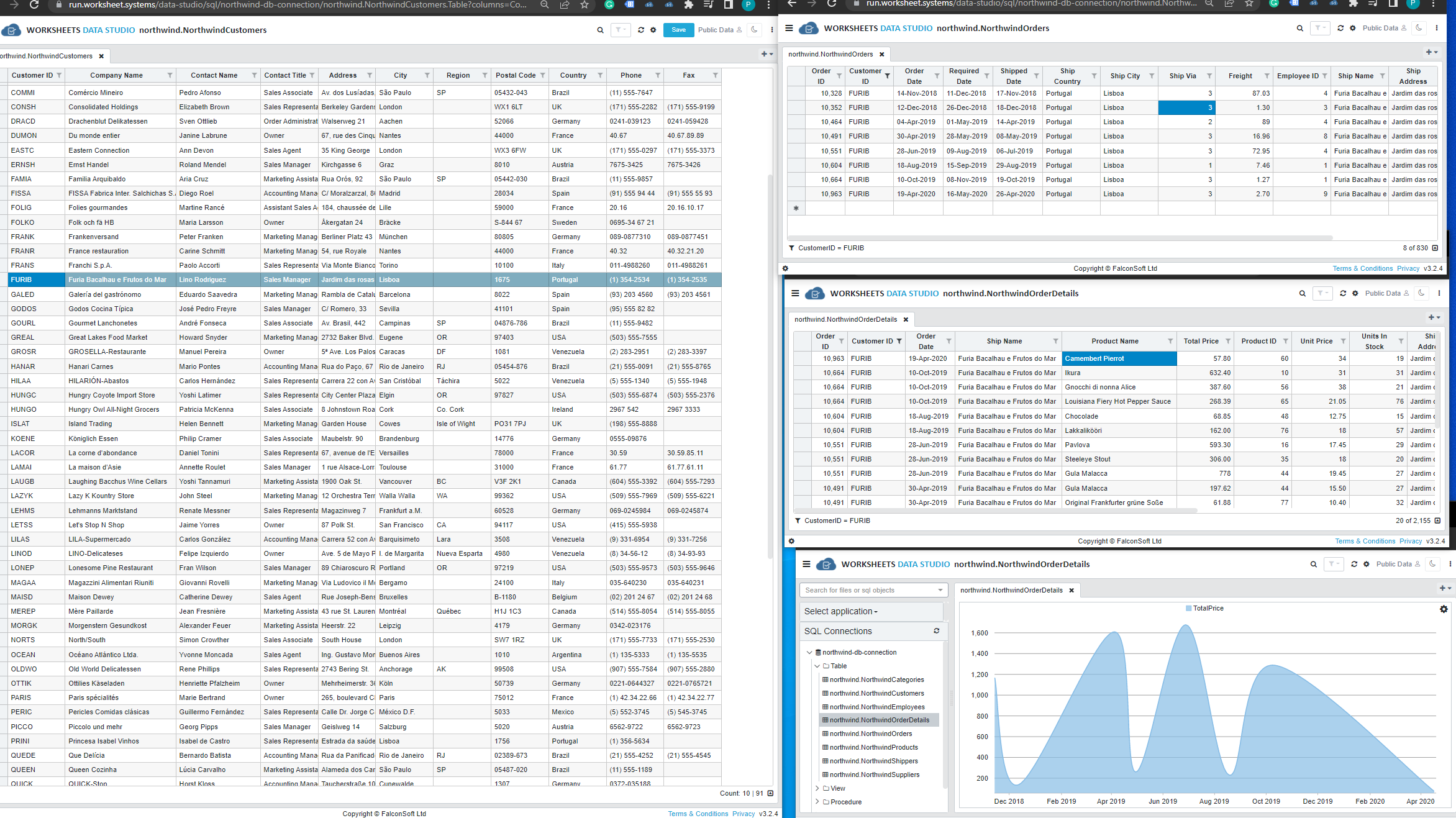This screenshot has height=818, width=1456.
Task: Click search icon in NorthwindOrders toolbar
Action: pyautogui.click(x=1300, y=28)
